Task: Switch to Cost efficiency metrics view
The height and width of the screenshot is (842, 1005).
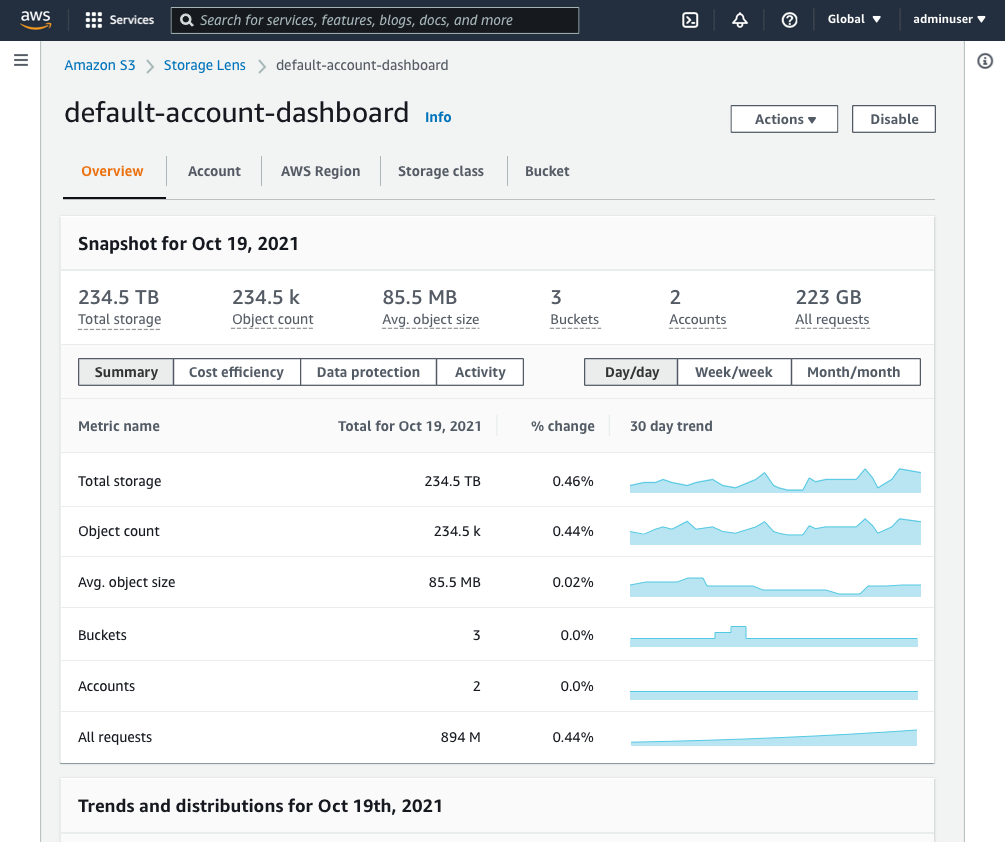Action: click(236, 372)
